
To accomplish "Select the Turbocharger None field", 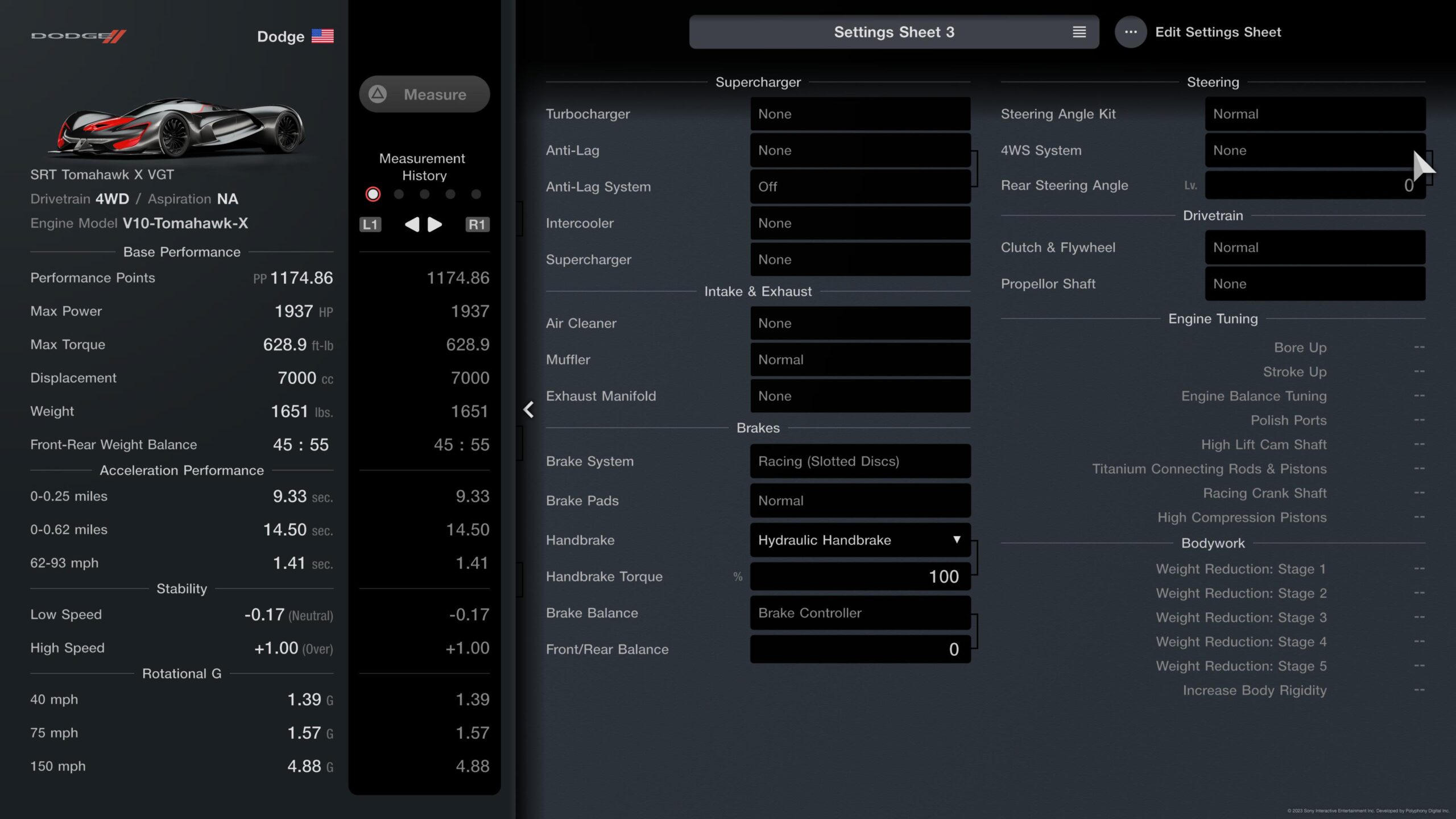I will coord(860,114).
